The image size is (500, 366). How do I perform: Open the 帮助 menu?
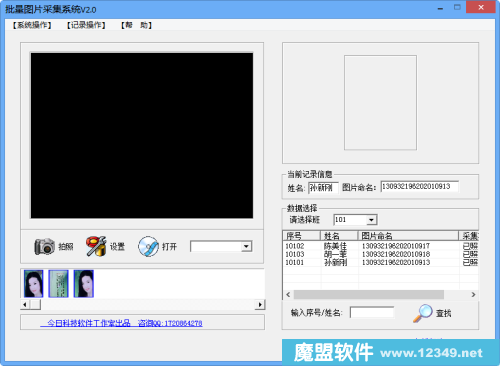pos(136,25)
